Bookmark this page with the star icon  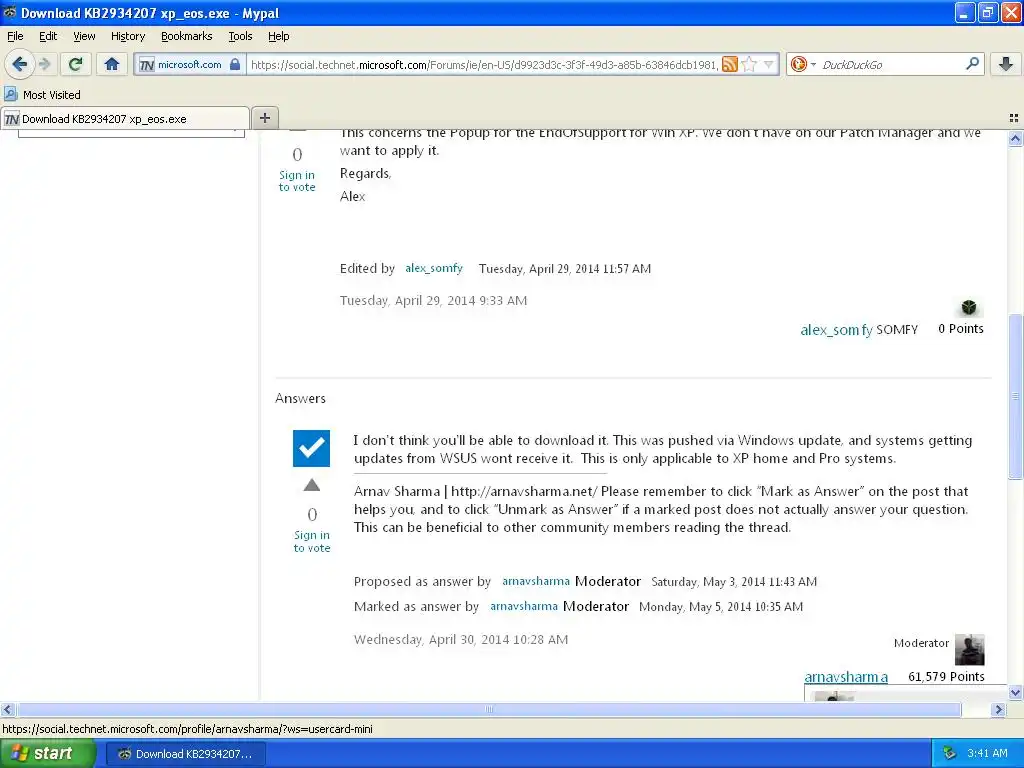749,64
